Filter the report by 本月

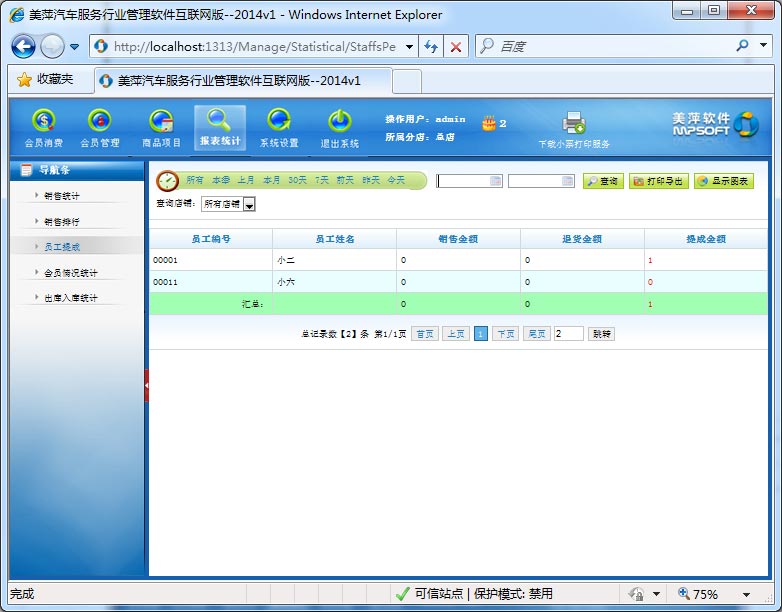tap(271, 181)
